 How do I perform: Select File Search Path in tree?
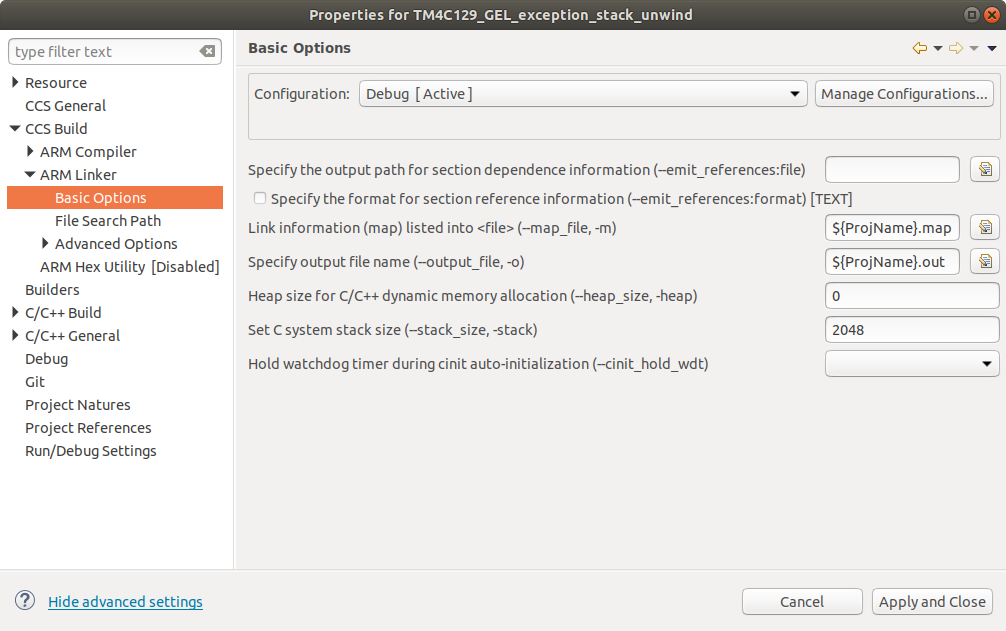(108, 221)
